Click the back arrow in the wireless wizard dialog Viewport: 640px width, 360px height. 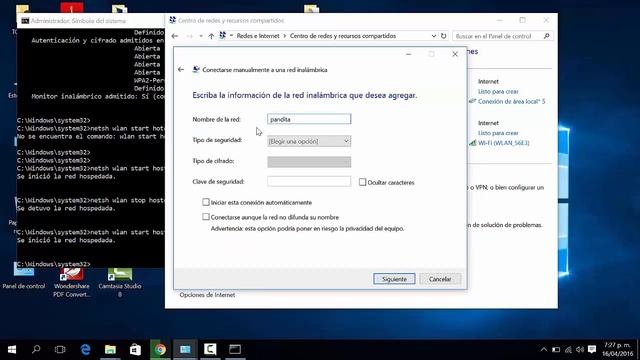click(x=181, y=70)
